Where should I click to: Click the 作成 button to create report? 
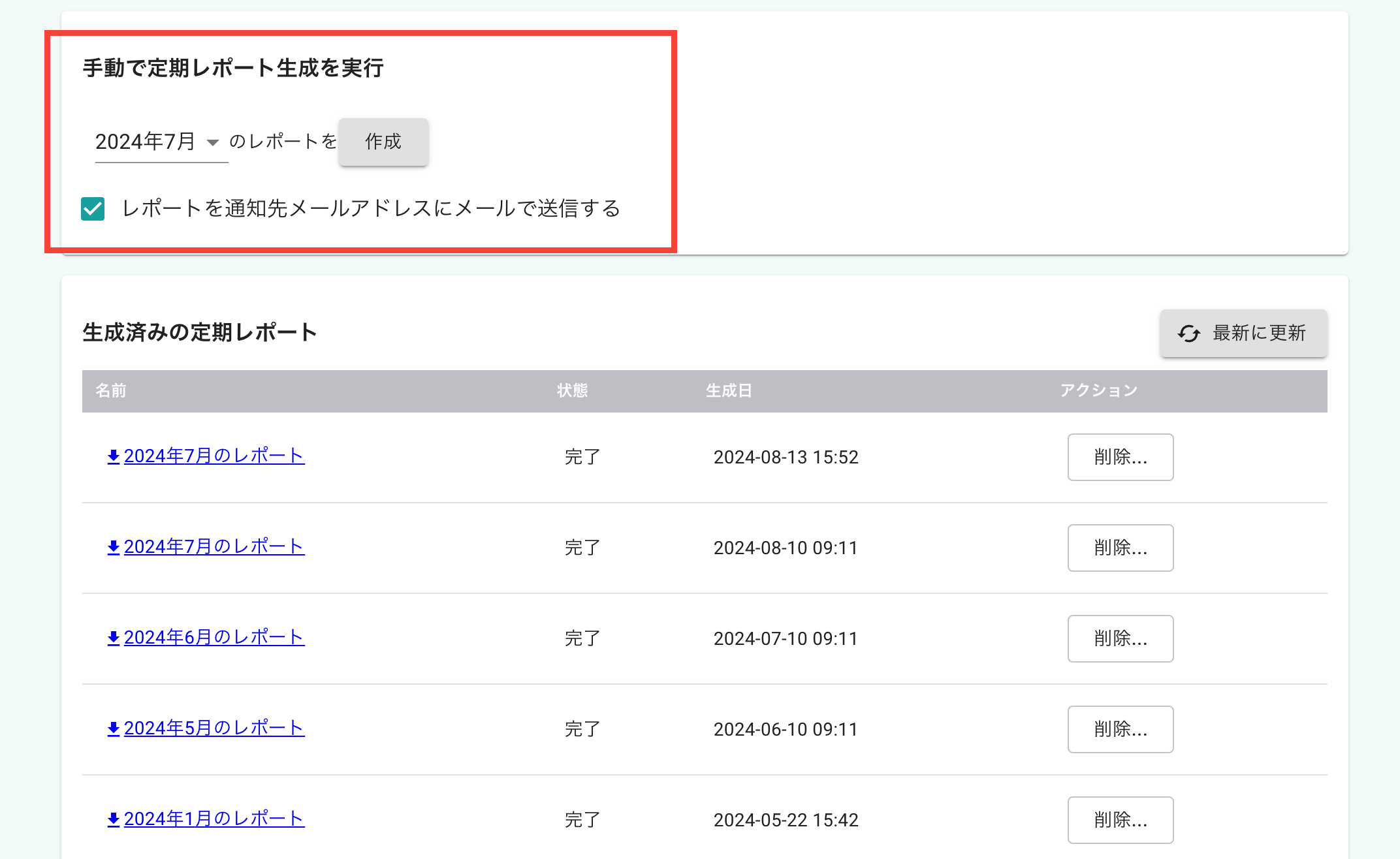click(383, 142)
